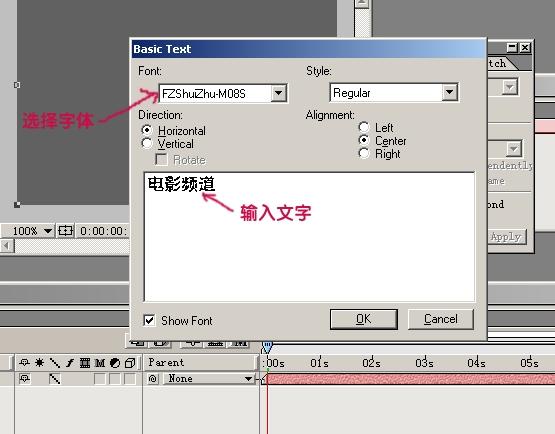Select the Right alignment radio button

click(x=364, y=153)
